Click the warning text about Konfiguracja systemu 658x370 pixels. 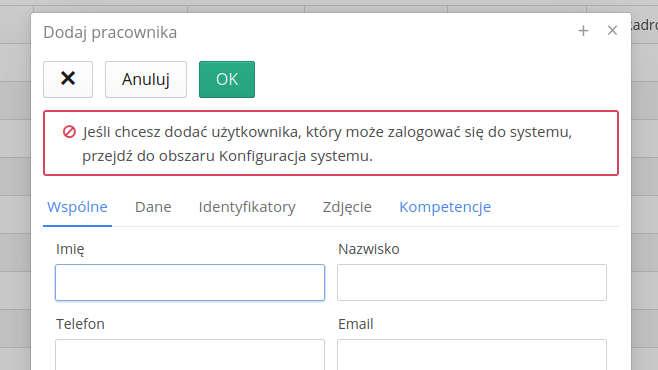[327, 144]
